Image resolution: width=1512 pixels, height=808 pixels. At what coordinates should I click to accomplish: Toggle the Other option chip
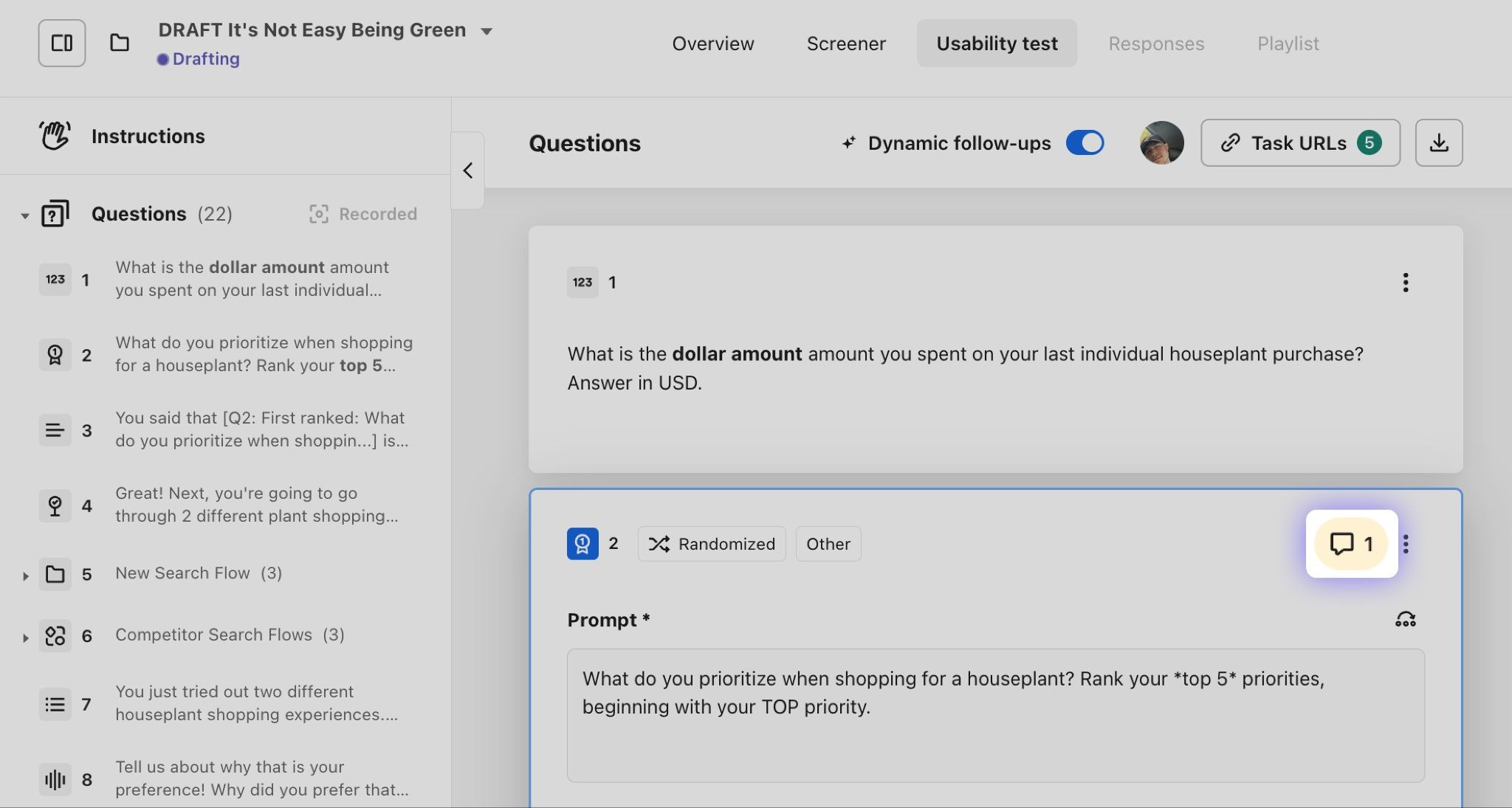point(828,544)
